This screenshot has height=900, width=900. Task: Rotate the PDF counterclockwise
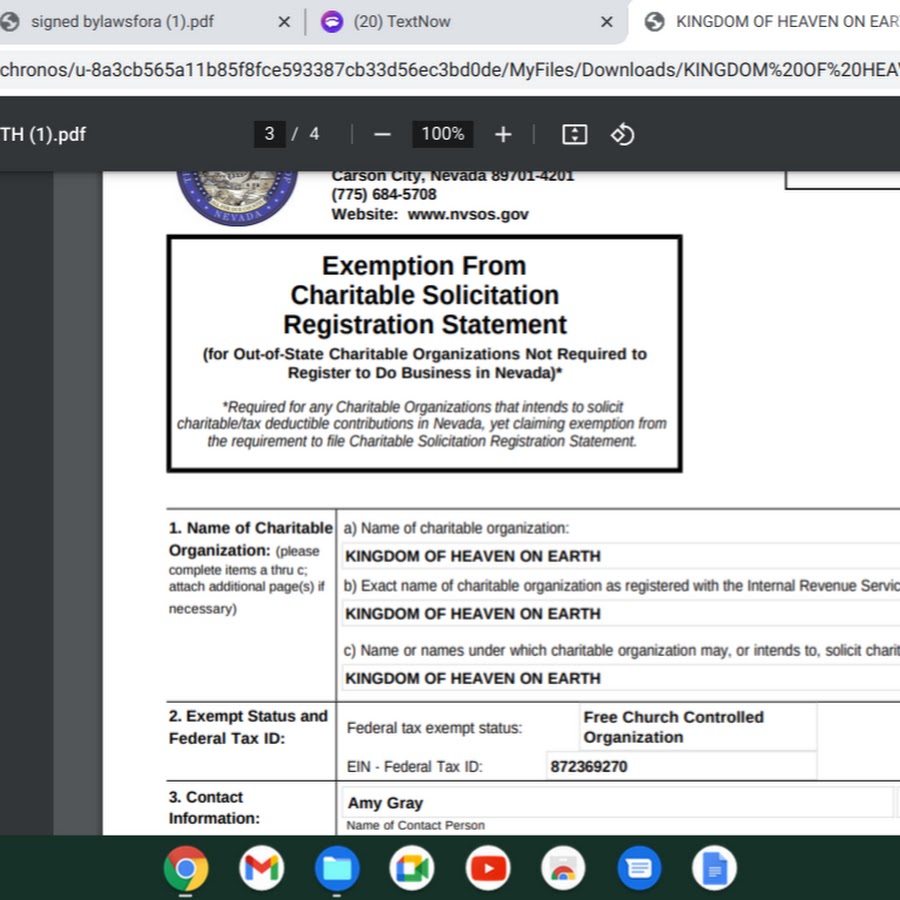(x=622, y=134)
